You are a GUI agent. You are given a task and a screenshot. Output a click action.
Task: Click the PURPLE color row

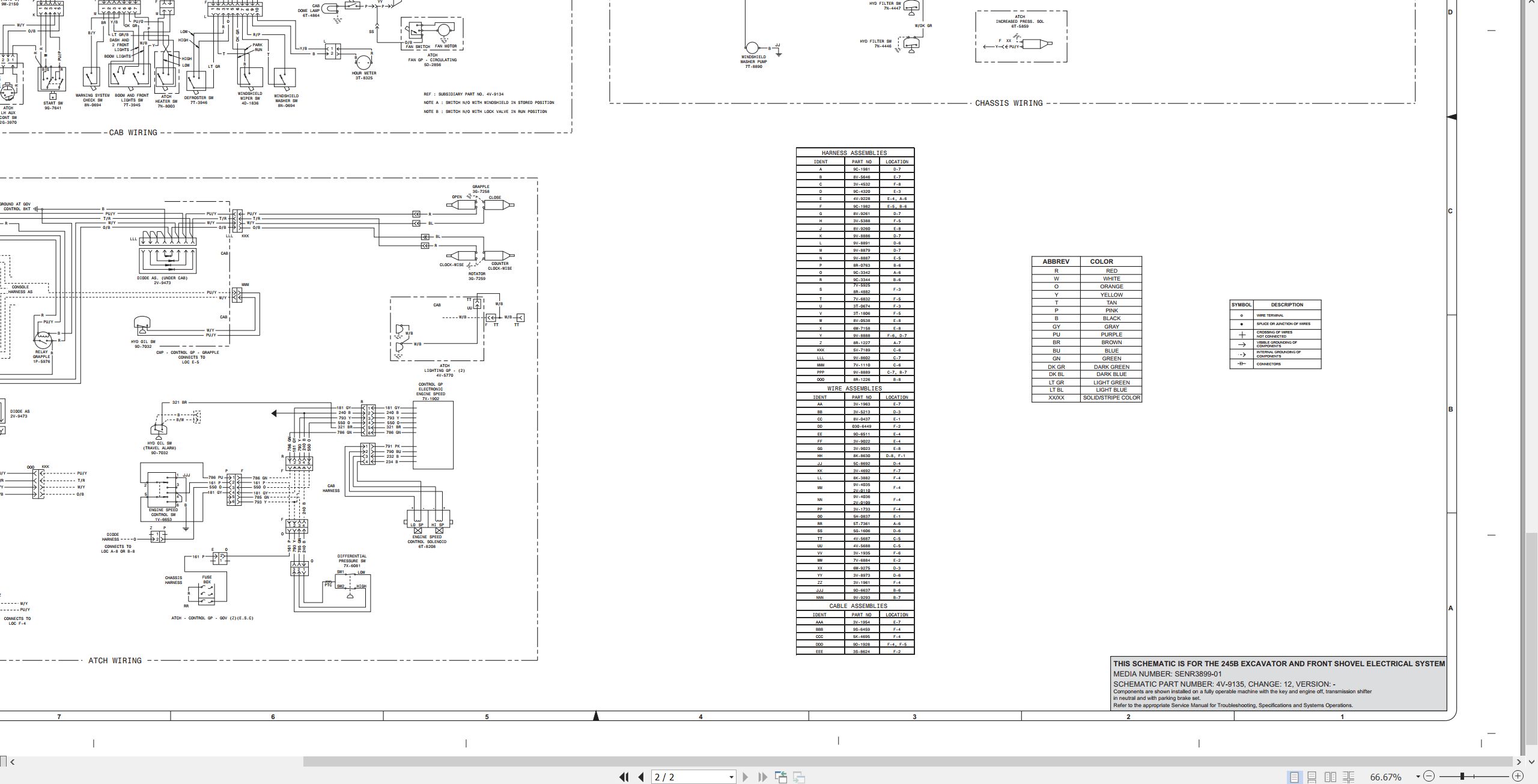[1087, 335]
